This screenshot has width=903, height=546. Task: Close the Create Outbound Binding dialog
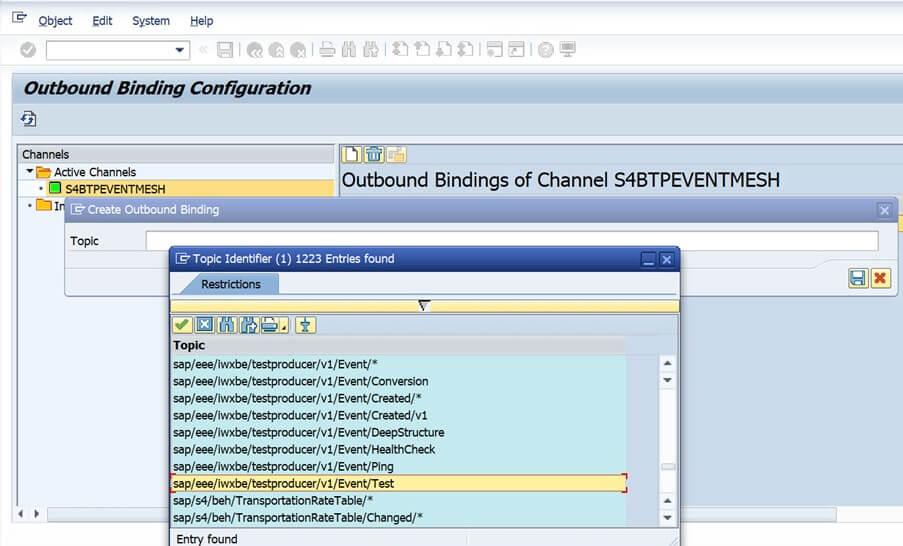pyautogui.click(x=885, y=210)
